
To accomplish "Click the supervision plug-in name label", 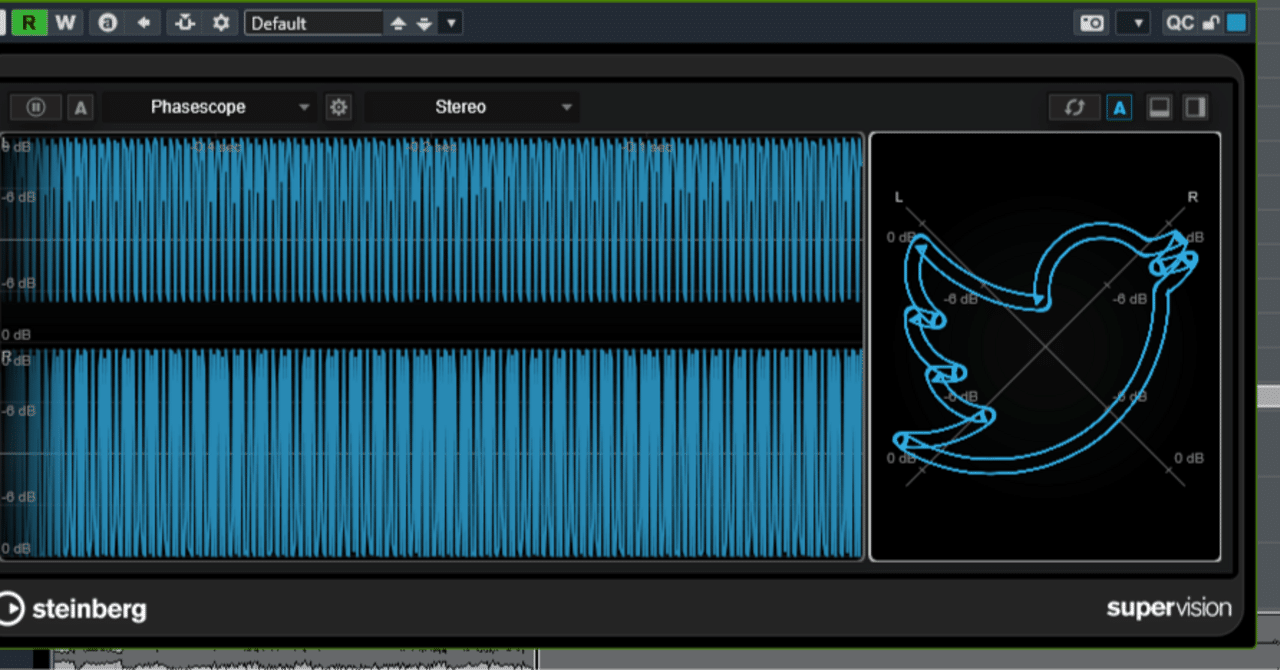I will coord(1168,607).
